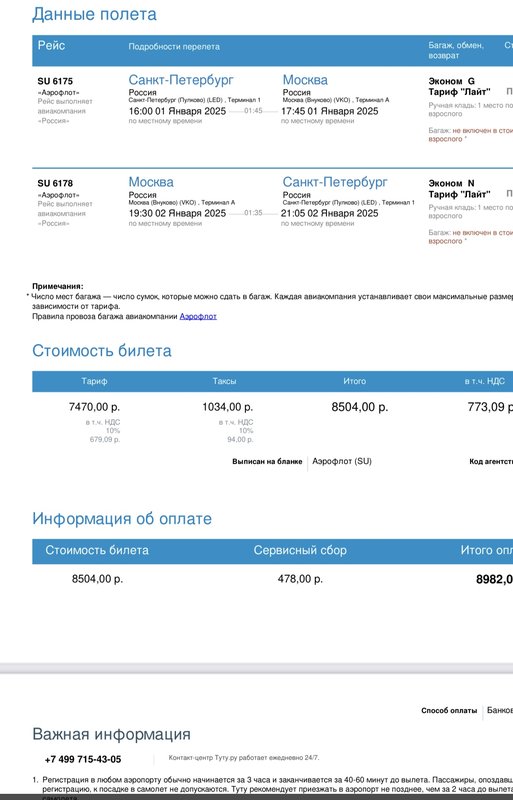Click departure time 19:30 02 Января 2025

pos(177,213)
